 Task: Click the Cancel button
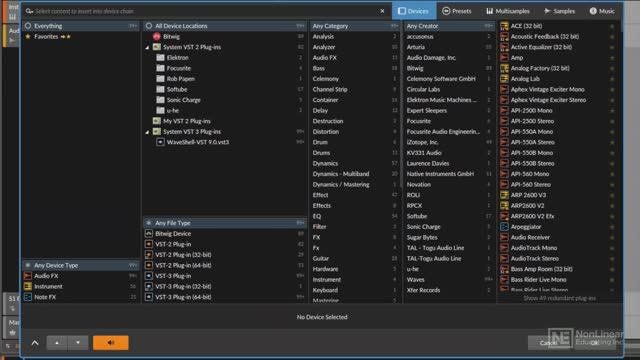click(x=549, y=343)
